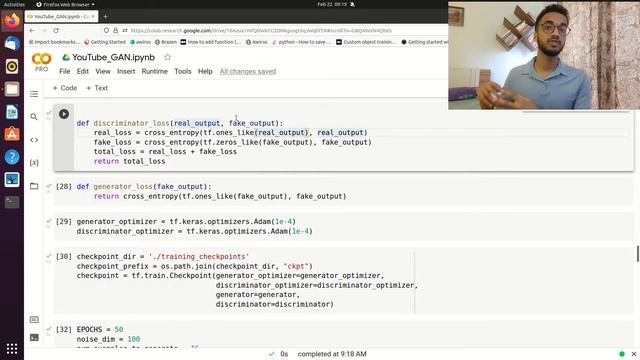
Task: Open the File menu
Action: (x=64, y=71)
